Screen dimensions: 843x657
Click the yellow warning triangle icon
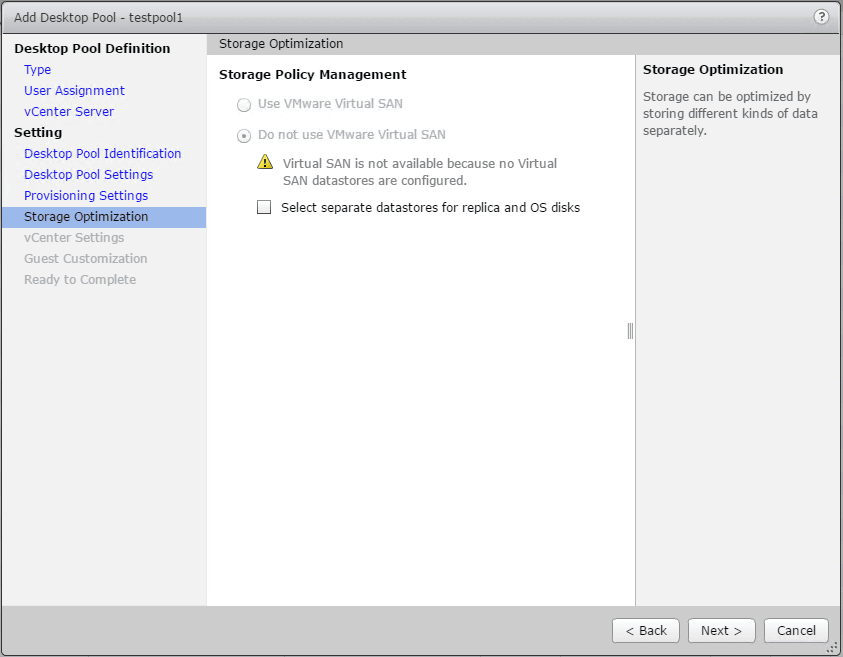pos(264,162)
